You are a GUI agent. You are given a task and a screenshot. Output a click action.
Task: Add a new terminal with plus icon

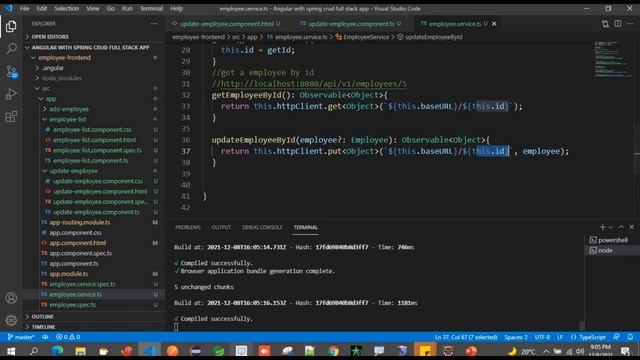click(x=602, y=227)
